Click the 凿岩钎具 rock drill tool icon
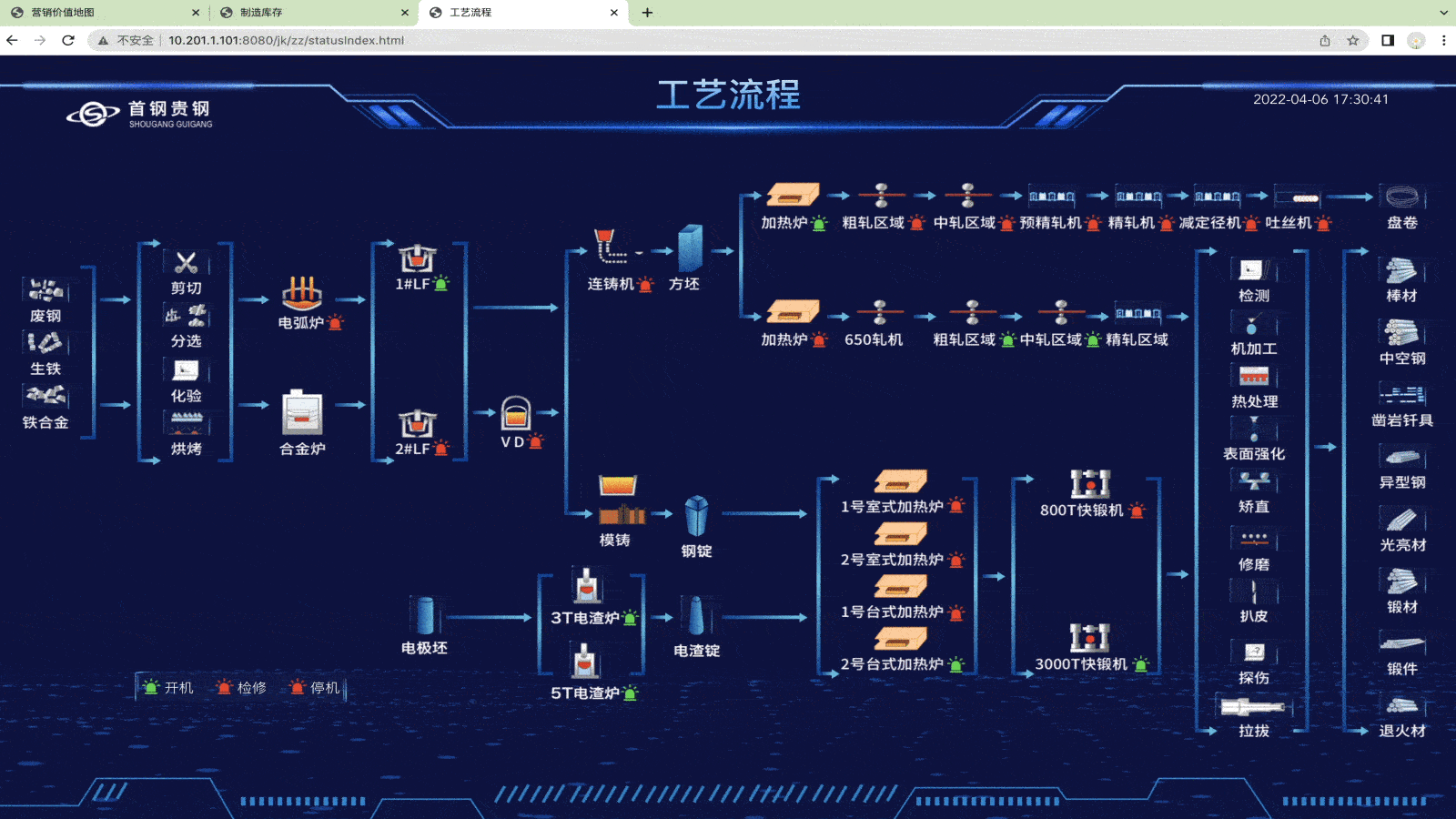 [1402, 394]
